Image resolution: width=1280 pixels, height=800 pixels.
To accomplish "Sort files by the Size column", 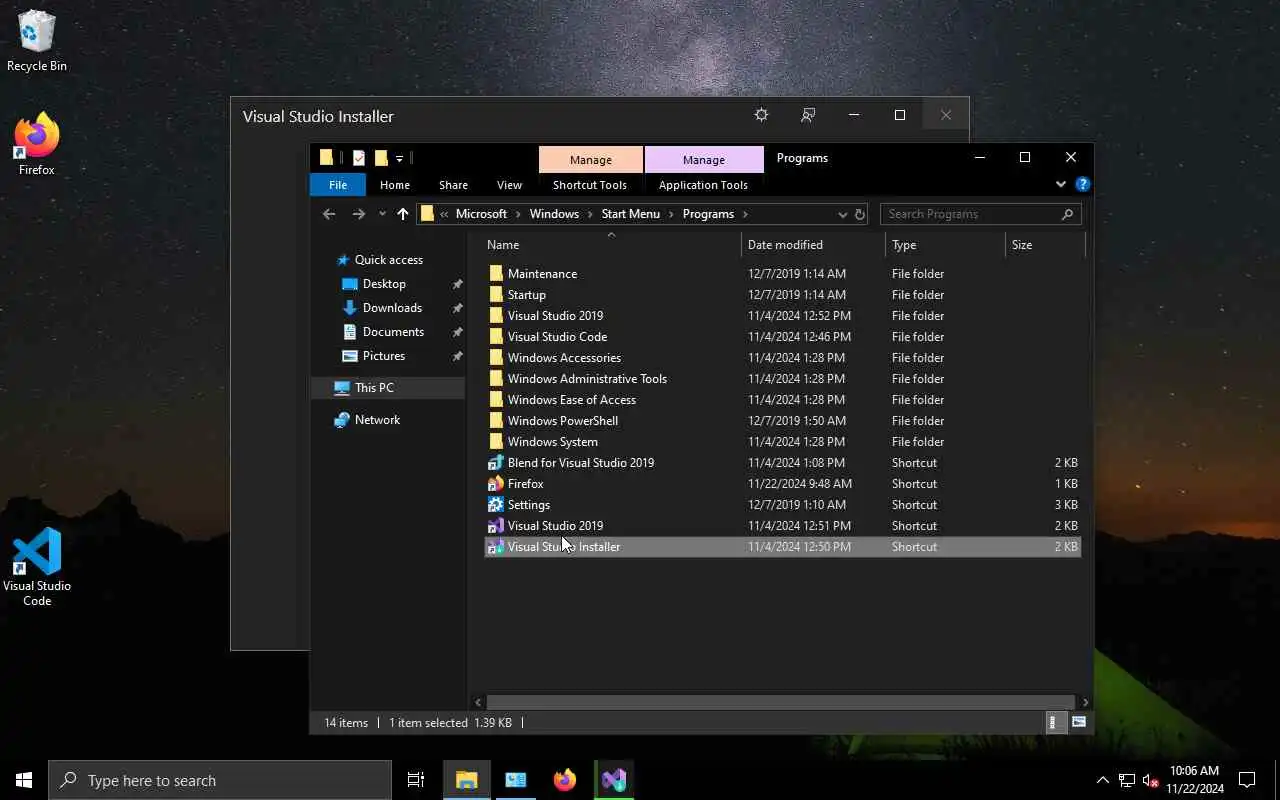I will (x=1045, y=245).
